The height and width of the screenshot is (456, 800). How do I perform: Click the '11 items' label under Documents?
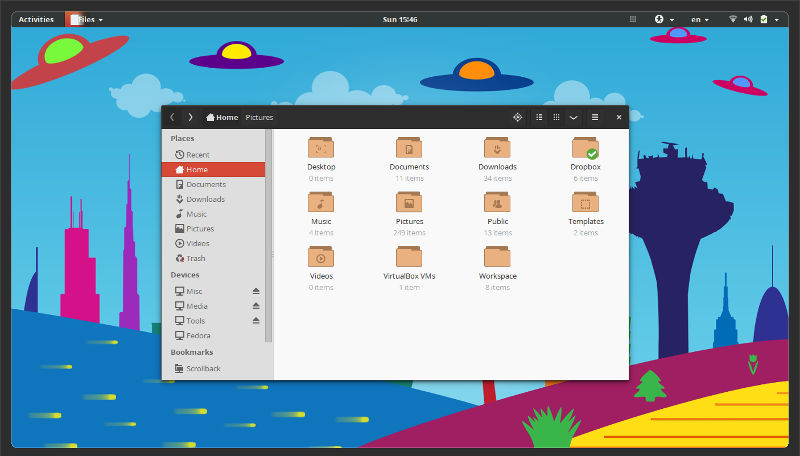coord(409,178)
